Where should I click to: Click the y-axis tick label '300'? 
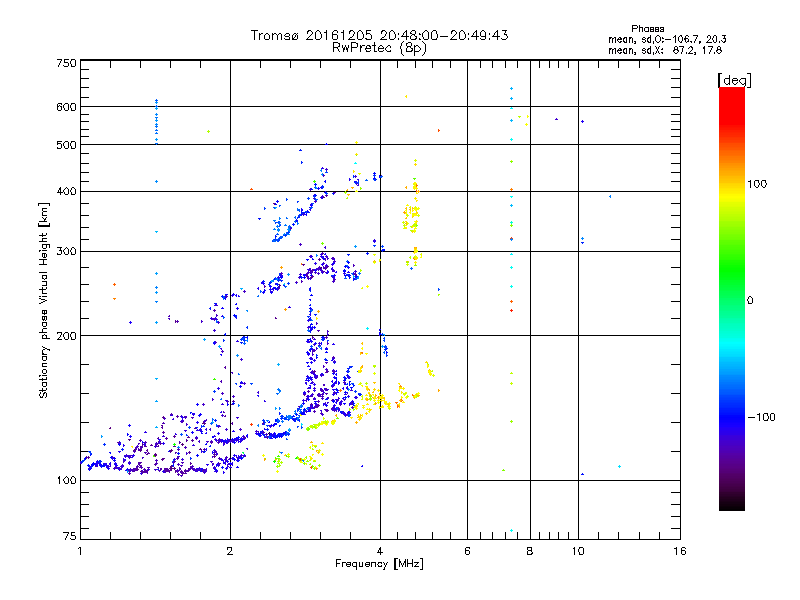pos(66,251)
